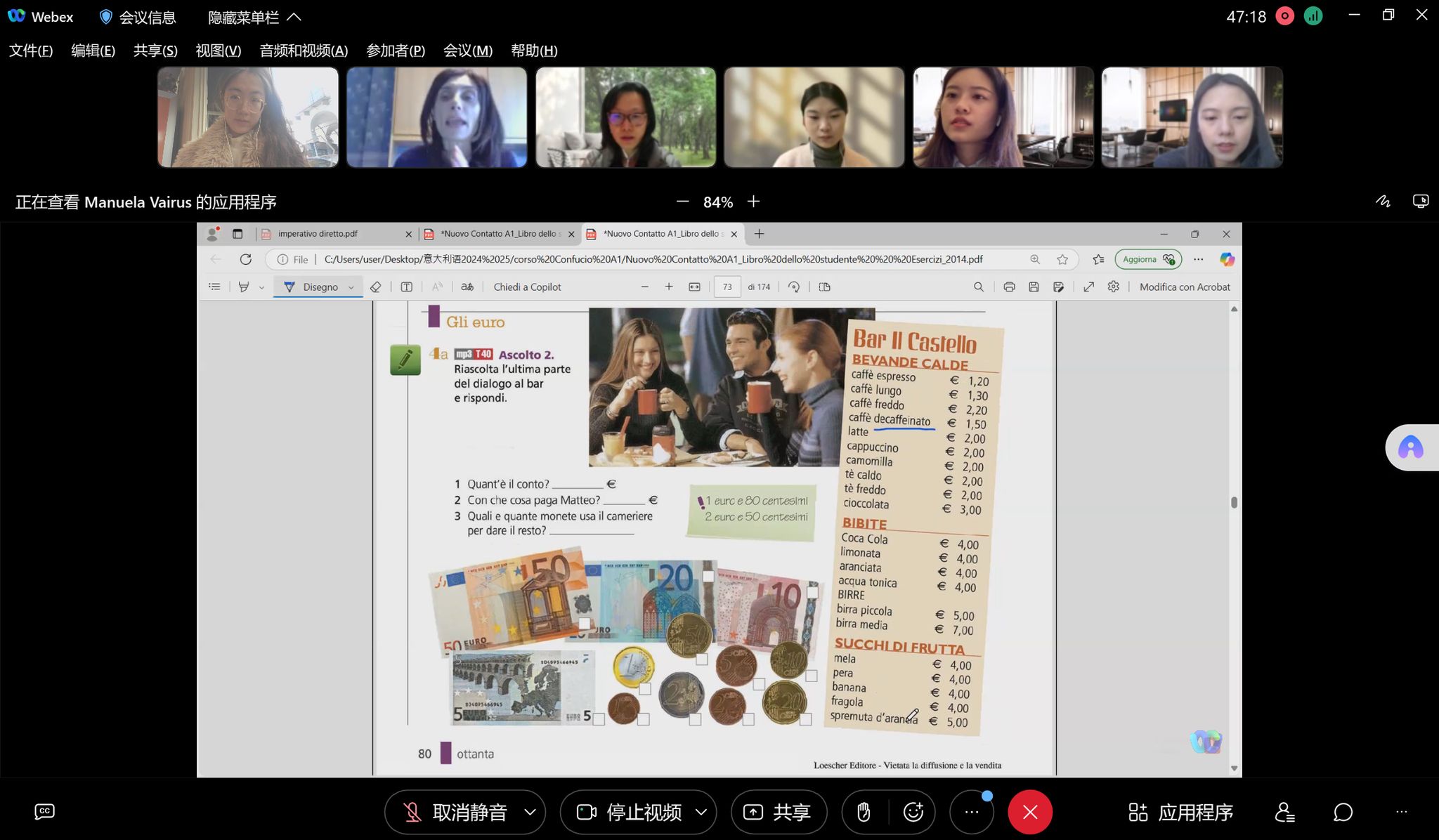
Task: Open Disegno pen options dropdown arrow
Action: [351, 287]
